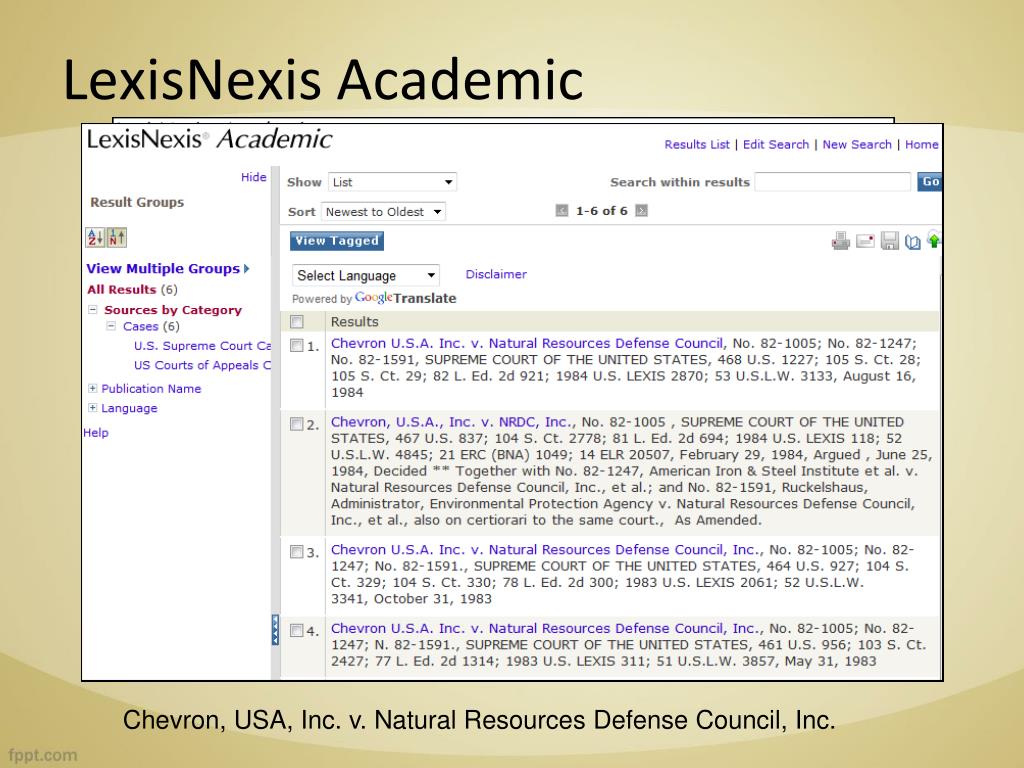Open result 1 Chevron v. Natural Resources case
The width and height of the screenshot is (1024, 768).
pyautogui.click(x=526, y=343)
